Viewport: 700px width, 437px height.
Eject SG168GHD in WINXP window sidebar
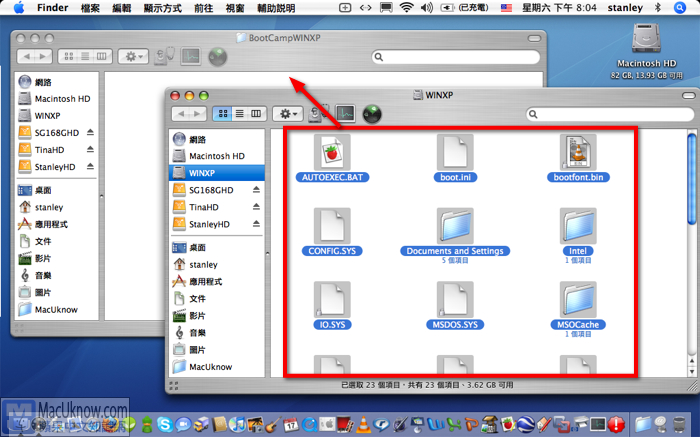256,190
